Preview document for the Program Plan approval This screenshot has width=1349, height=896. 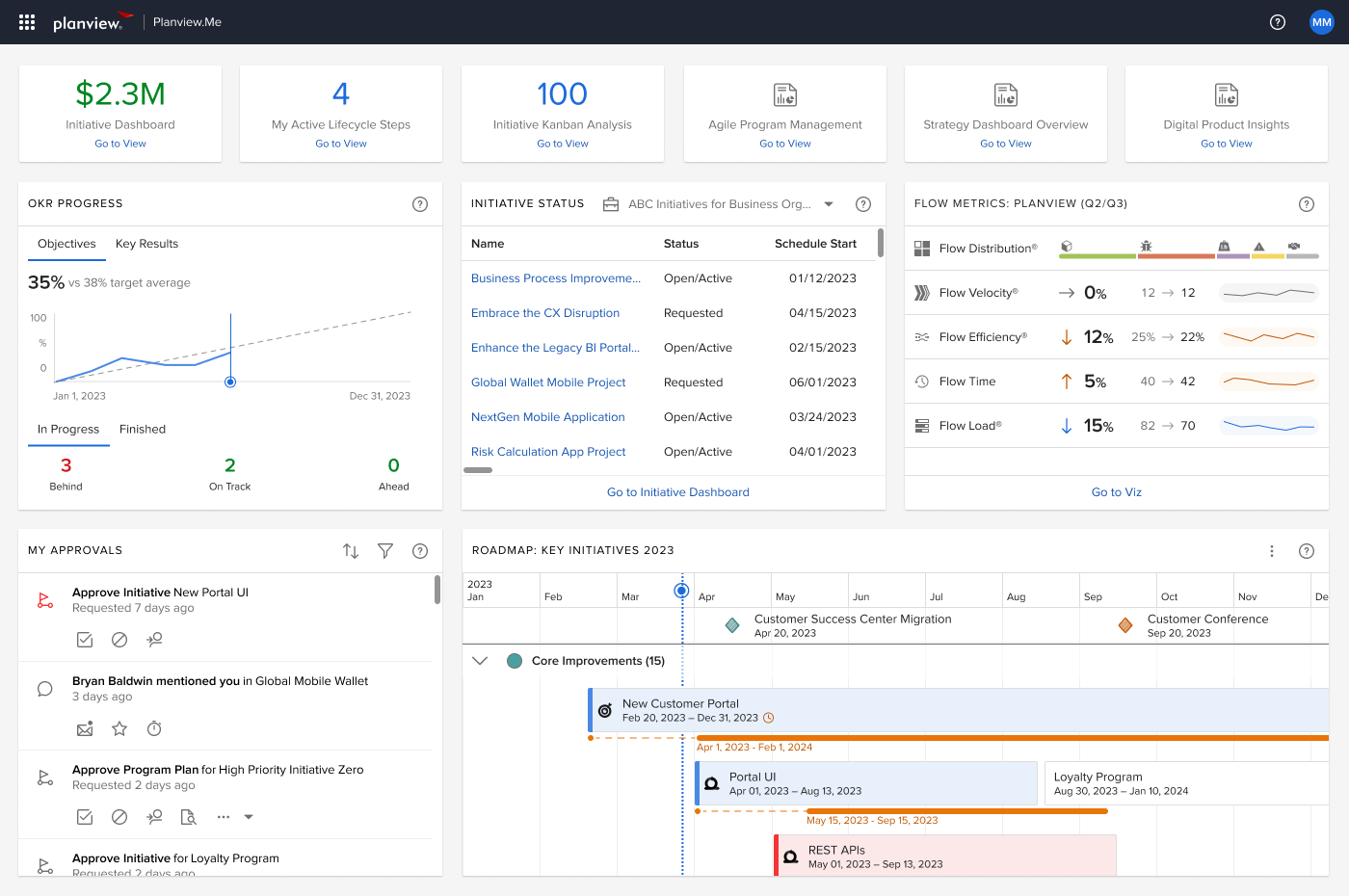point(189,817)
